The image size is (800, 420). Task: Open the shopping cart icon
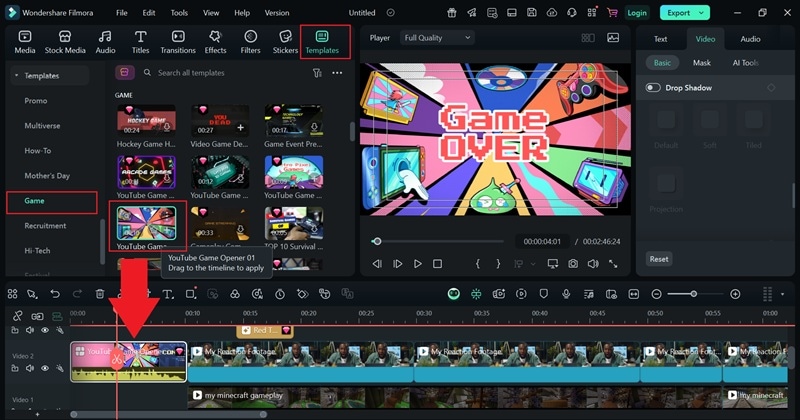(x=612, y=13)
